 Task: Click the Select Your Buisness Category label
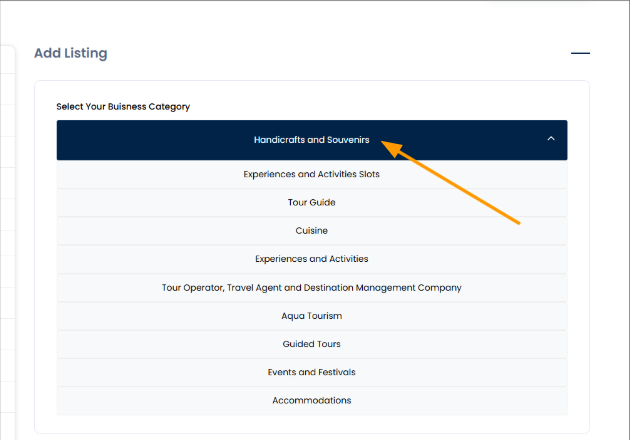click(x=123, y=106)
